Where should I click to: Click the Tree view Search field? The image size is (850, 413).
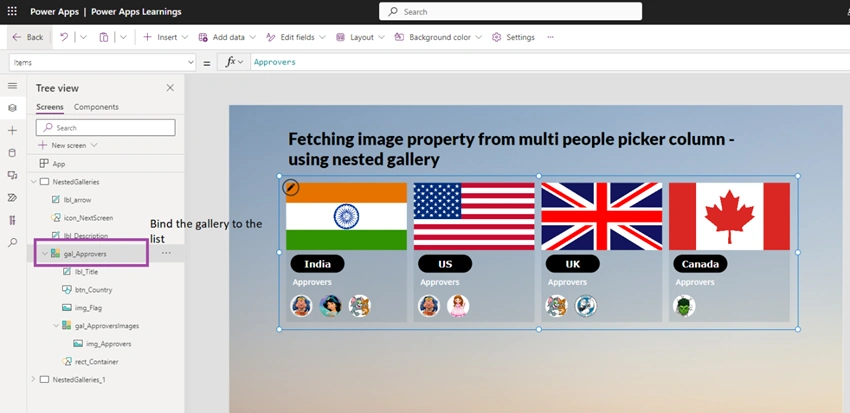click(x=106, y=127)
